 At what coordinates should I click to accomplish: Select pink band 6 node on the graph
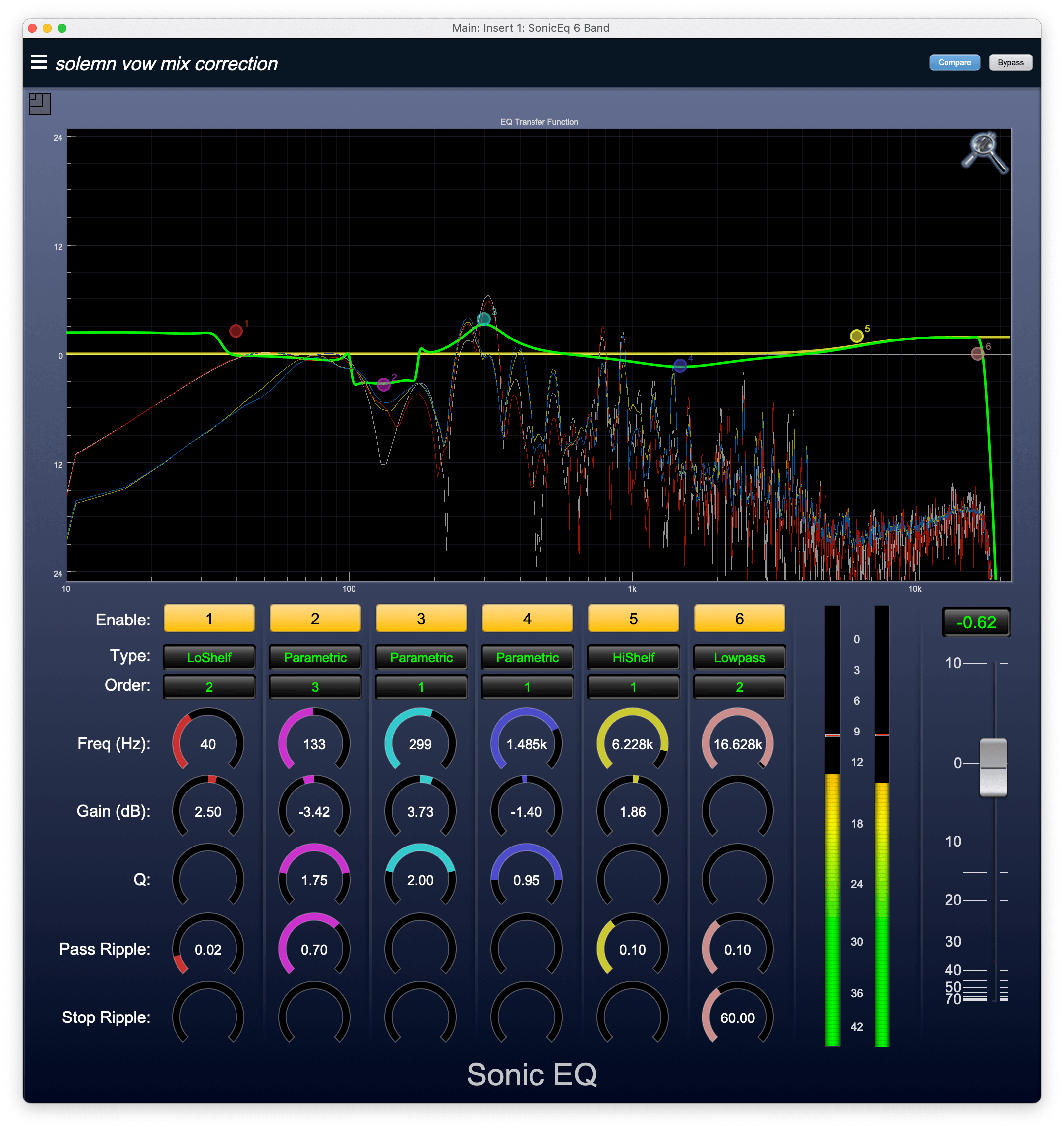978,354
